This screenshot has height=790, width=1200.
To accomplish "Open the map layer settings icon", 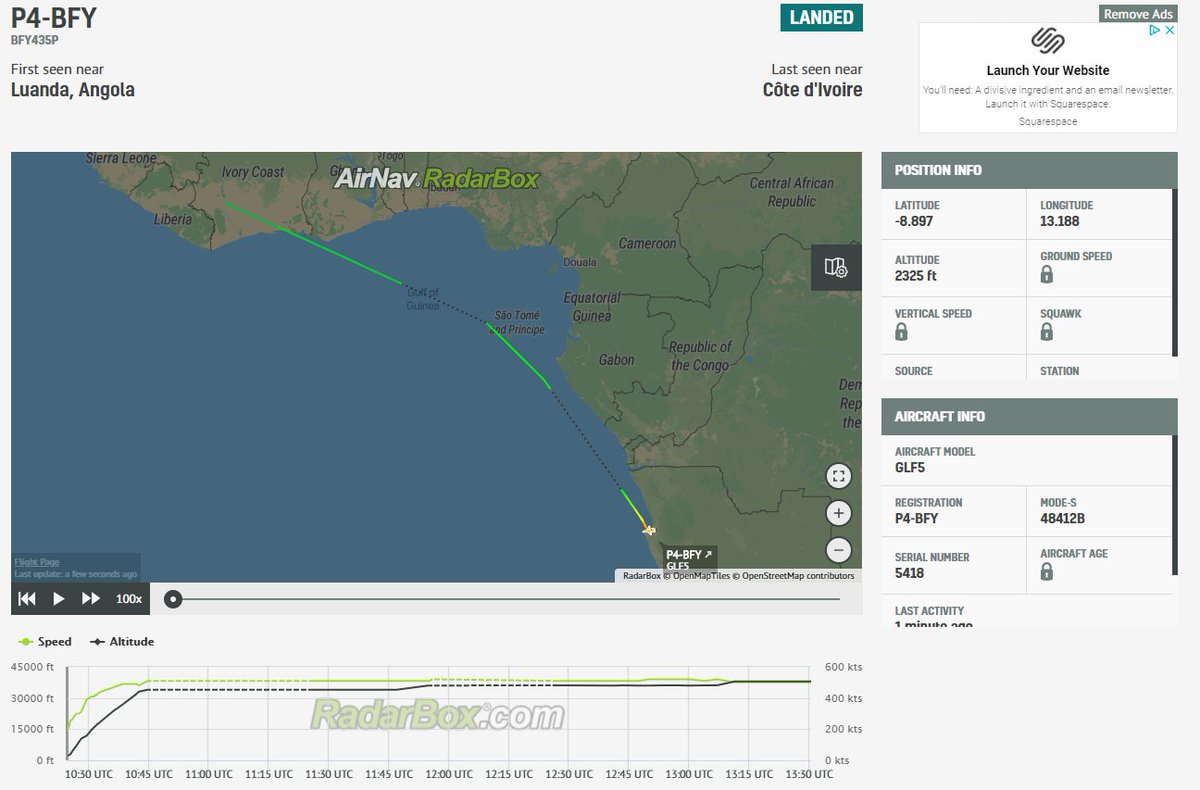I will 836,267.
